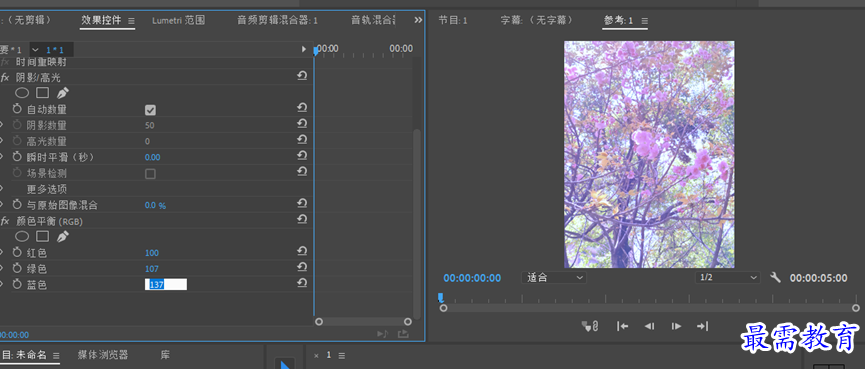Open the 1/2 playback resolution dropdown

[x=728, y=277]
